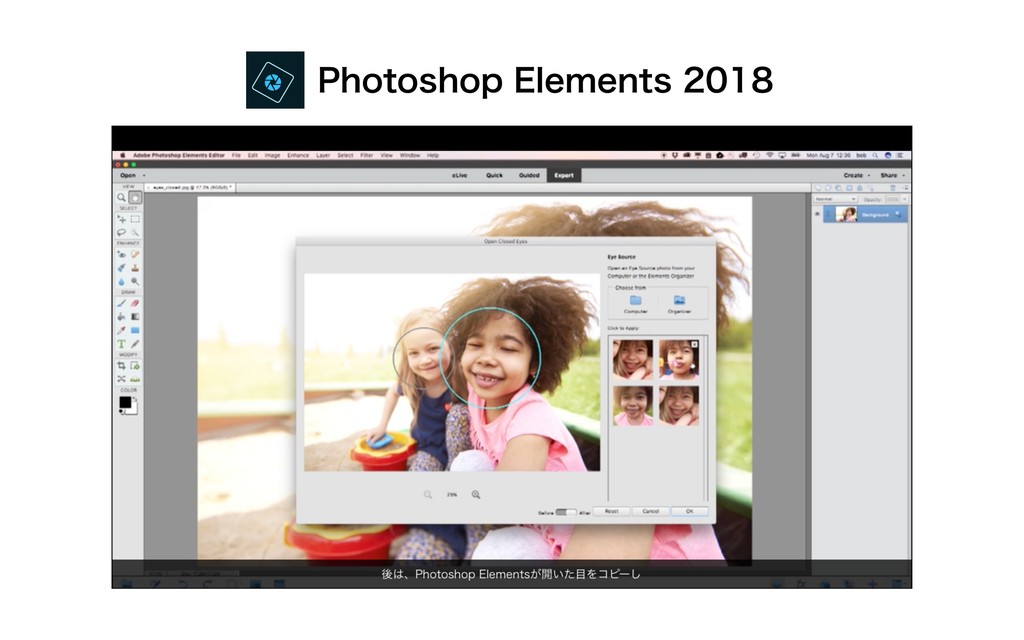The image size is (1024, 640).
Task: Hide the Background layer with eye icon
Action: [817, 214]
